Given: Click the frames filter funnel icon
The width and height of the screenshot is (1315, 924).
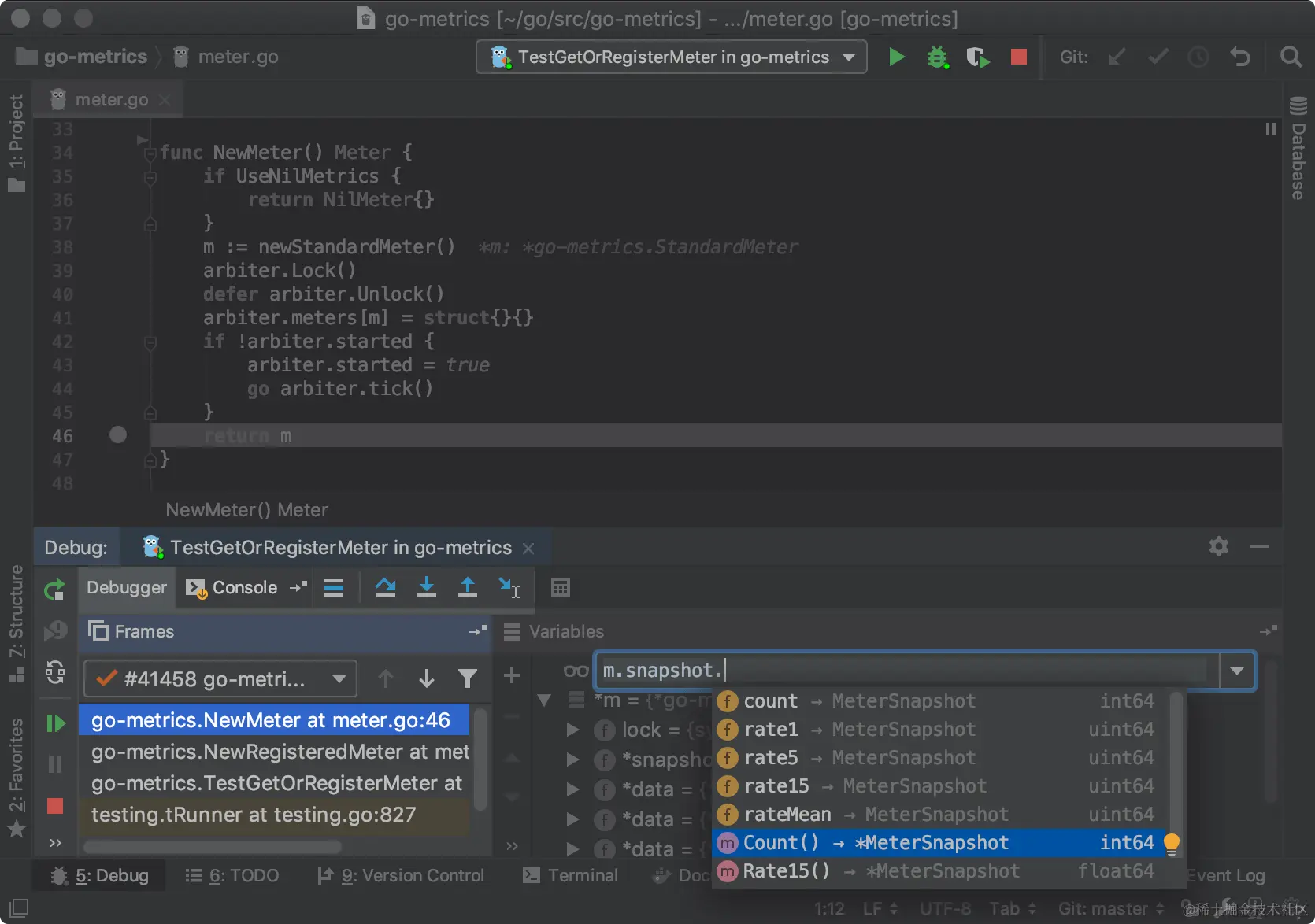Looking at the screenshot, I should tap(468, 678).
